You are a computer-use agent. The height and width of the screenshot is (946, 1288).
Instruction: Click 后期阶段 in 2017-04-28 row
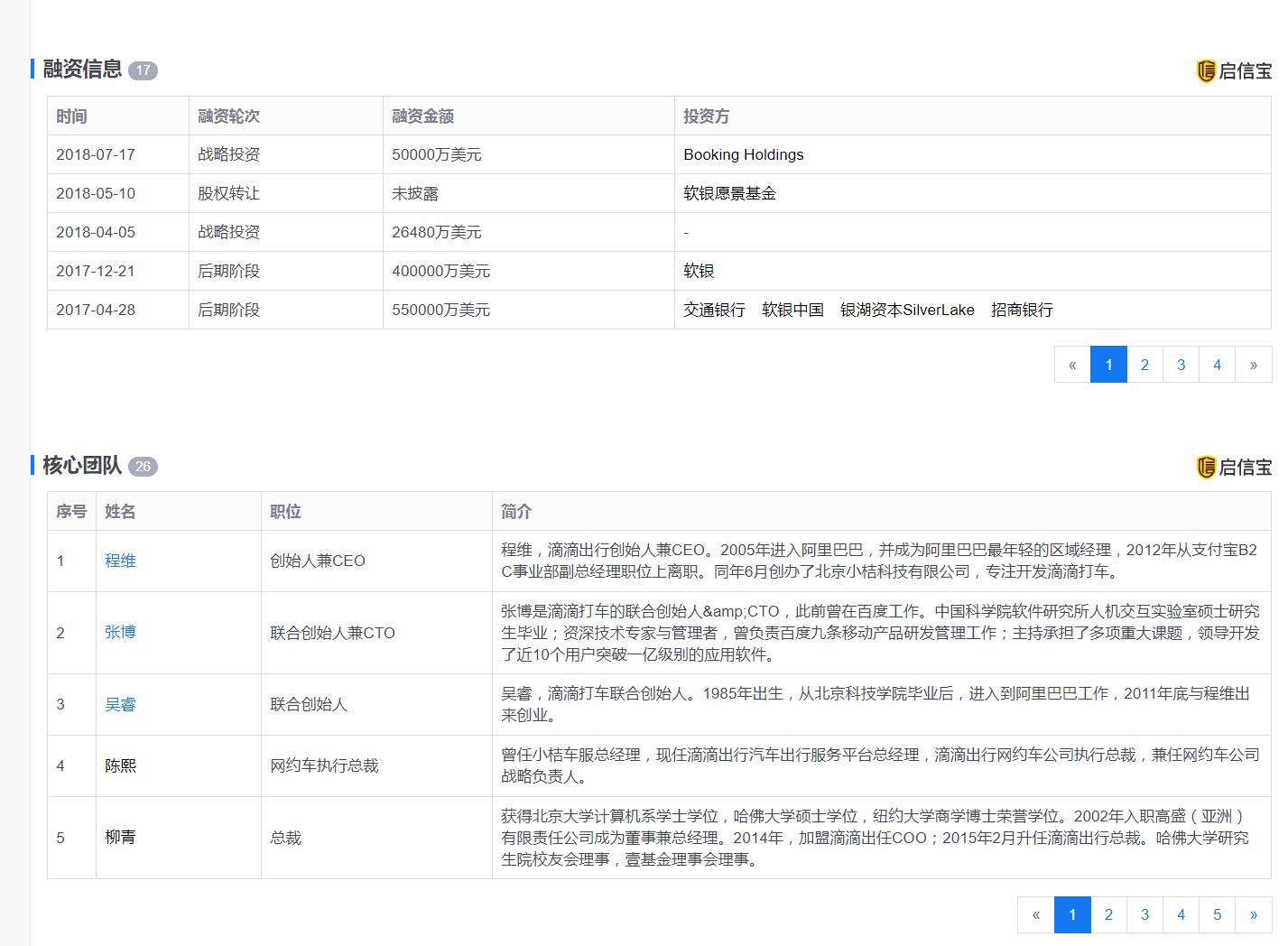tap(228, 310)
